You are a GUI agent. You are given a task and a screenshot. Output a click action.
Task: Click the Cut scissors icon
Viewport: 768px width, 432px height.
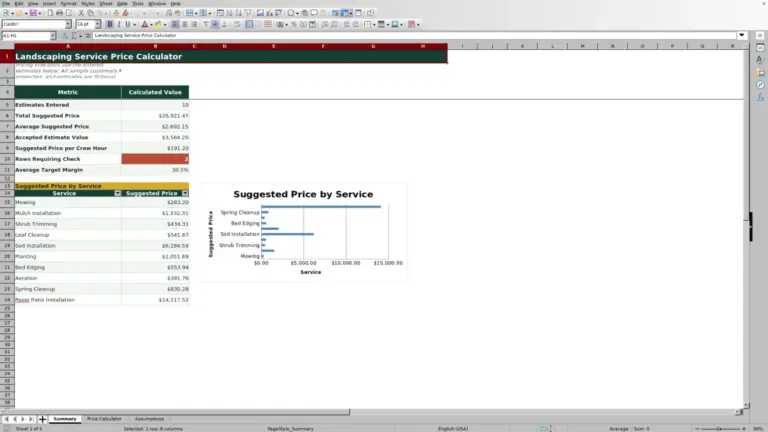(81, 13)
